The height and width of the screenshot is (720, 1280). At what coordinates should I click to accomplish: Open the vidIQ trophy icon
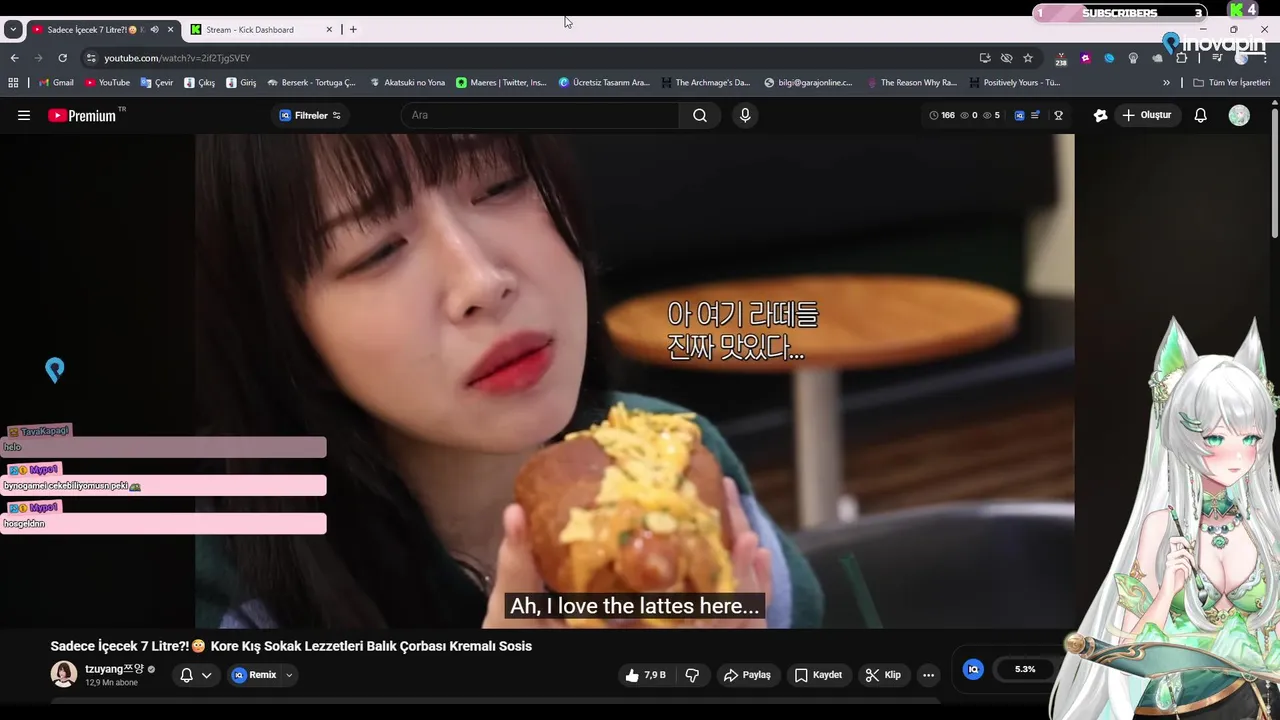(x=1058, y=115)
